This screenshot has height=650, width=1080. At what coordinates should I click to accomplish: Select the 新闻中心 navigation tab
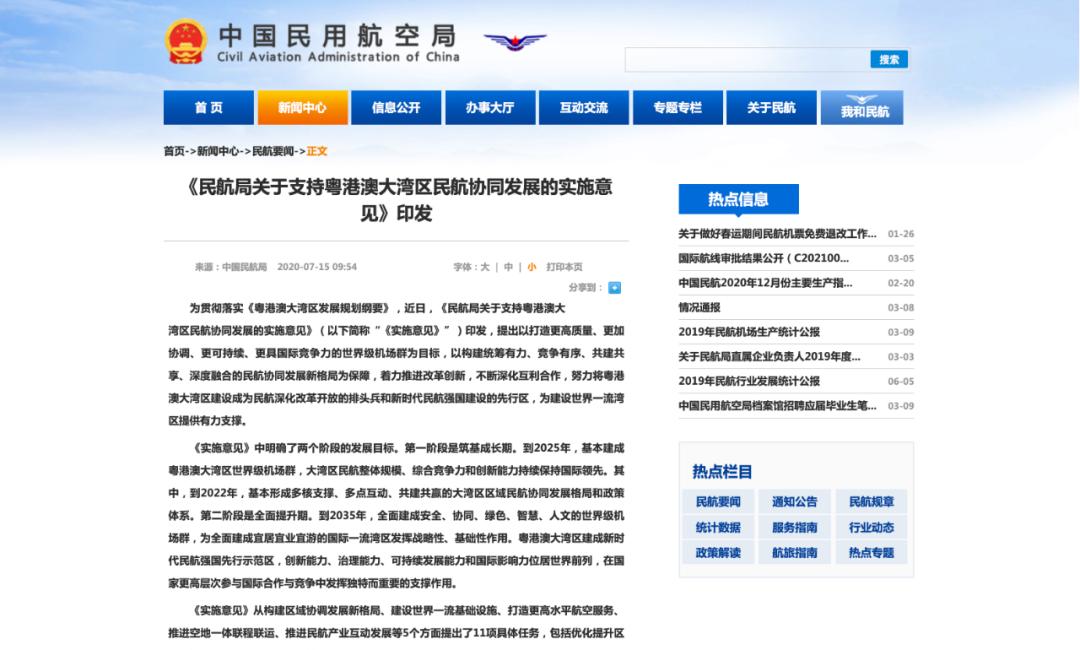tap(302, 108)
